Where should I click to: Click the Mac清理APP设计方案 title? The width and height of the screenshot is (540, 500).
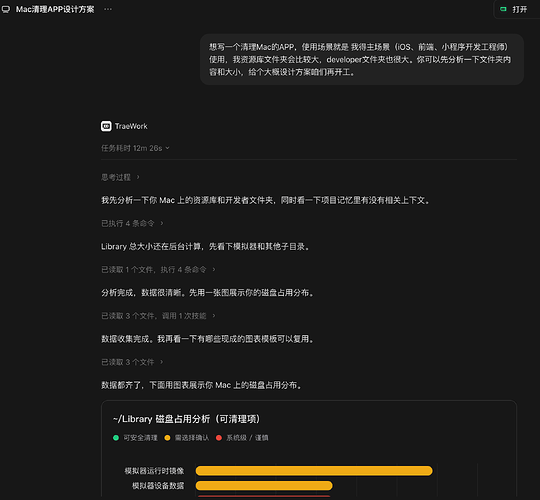55,9
